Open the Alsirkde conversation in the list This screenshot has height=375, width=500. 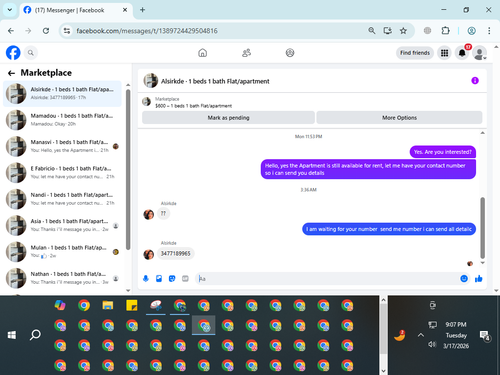tap(62, 93)
